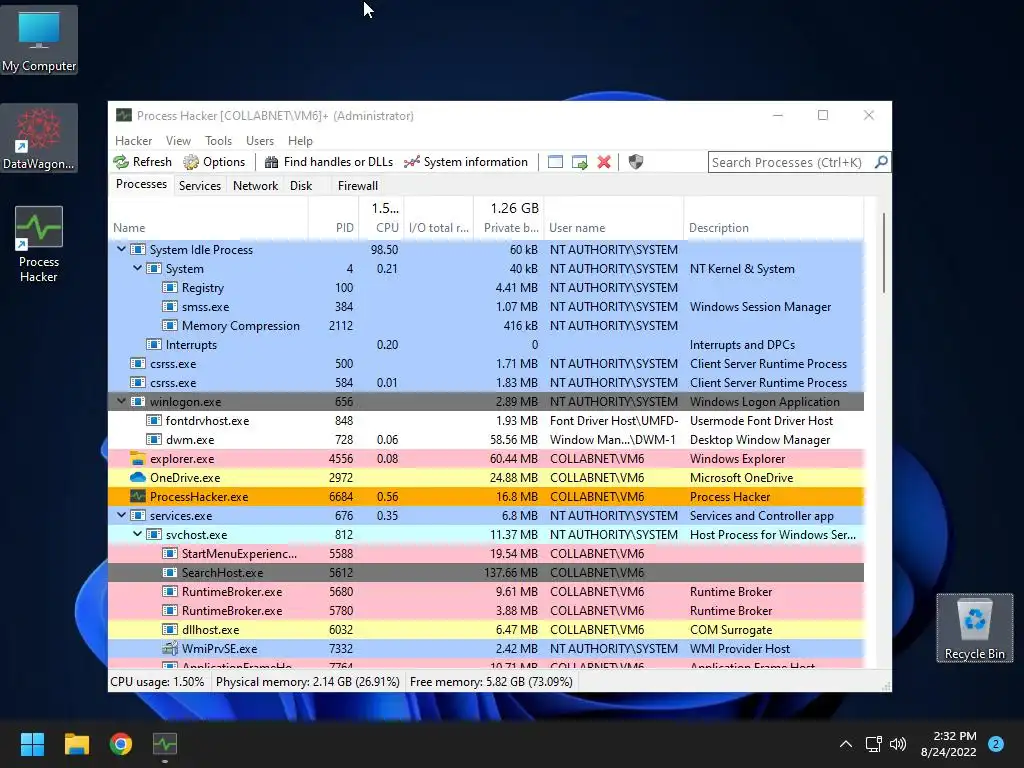Select the dllhost.exe COM Surrogate row
This screenshot has height=768, width=1024.
pyautogui.click(x=486, y=630)
